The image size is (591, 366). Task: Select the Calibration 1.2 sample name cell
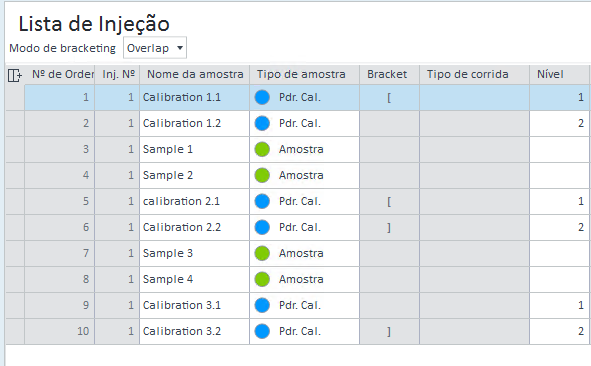click(x=194, y=124)
